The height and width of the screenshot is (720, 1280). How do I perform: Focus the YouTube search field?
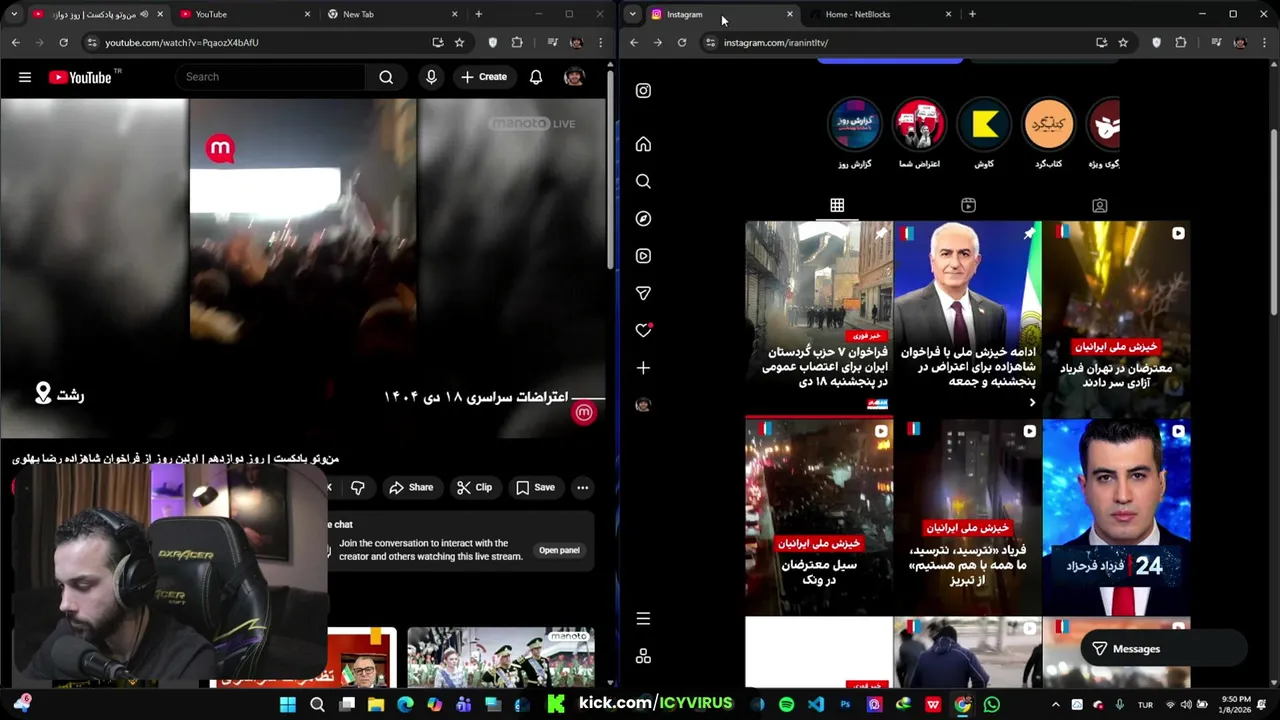[x=270, y=77]
